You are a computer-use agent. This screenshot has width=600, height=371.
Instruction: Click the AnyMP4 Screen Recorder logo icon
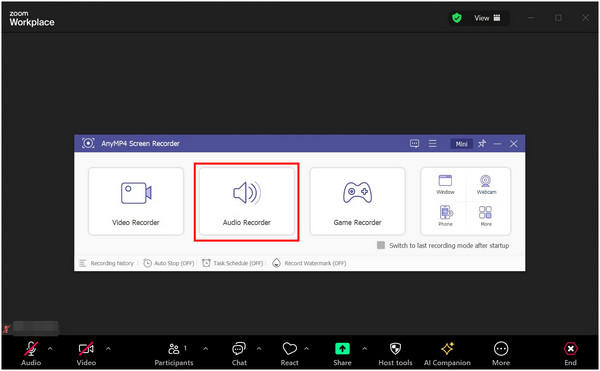[x=88, y=143]
